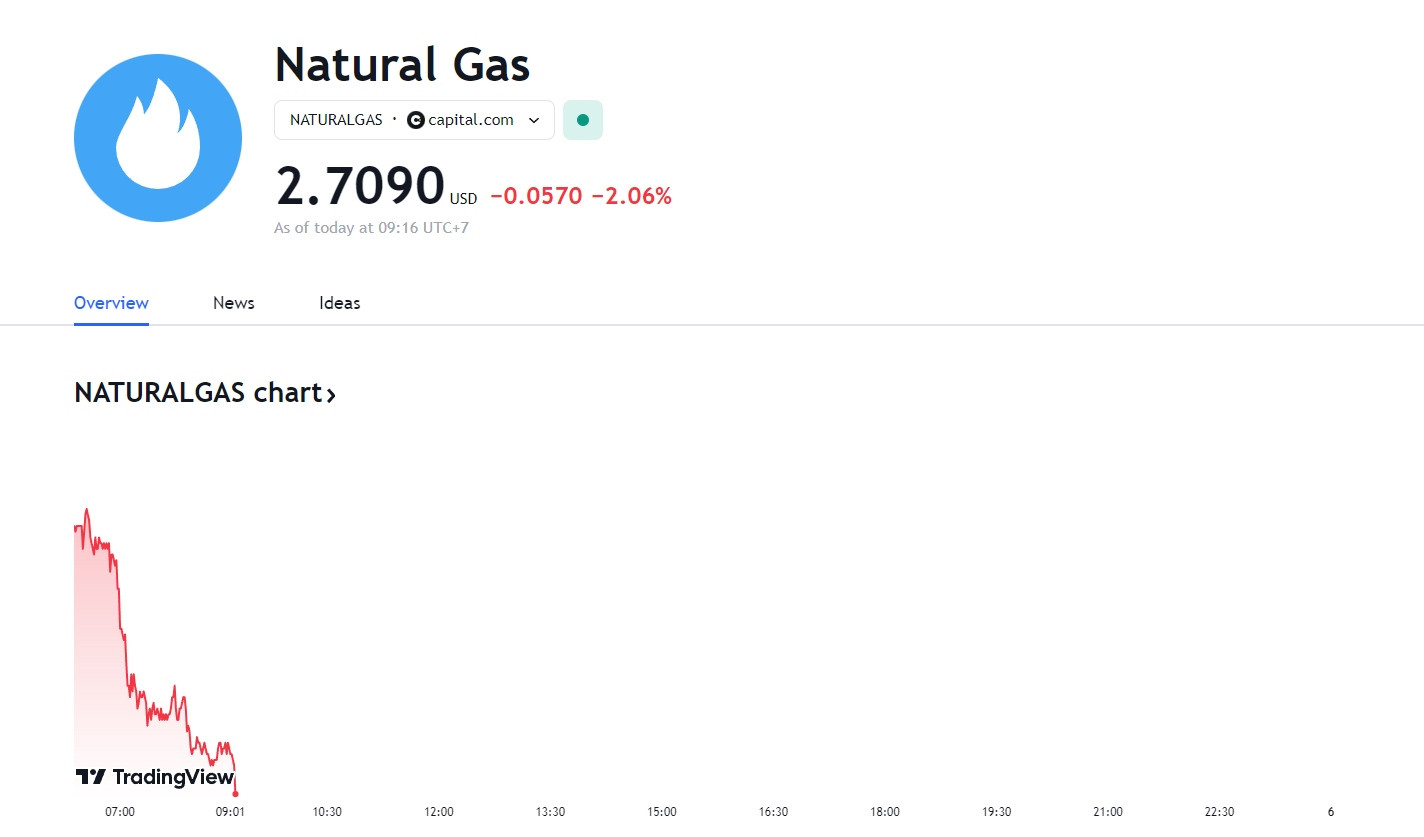Image resolution: width=1424 pixels, height=837 pixels.
Task: Click the 2.7090 price value
Action: click(360, 186)
